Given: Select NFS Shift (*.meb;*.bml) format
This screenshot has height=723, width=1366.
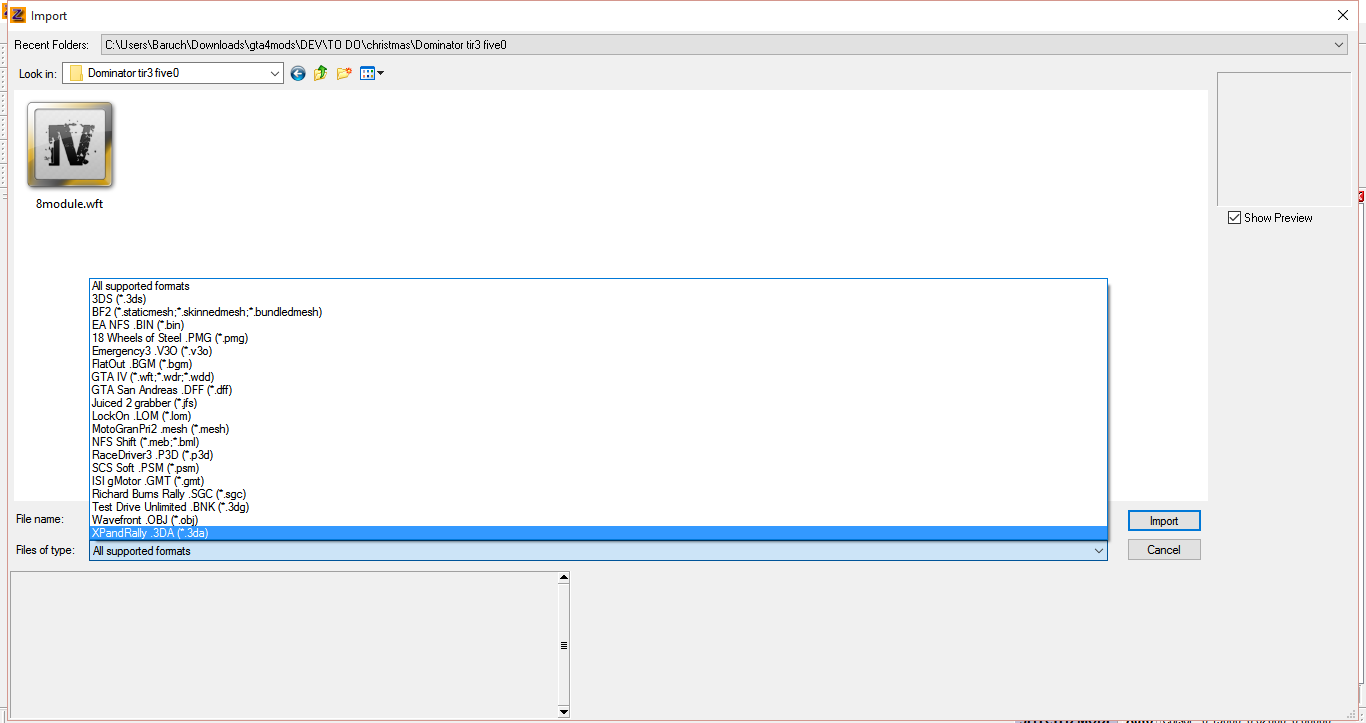Looking at the screenshot, I should (598, 442).
